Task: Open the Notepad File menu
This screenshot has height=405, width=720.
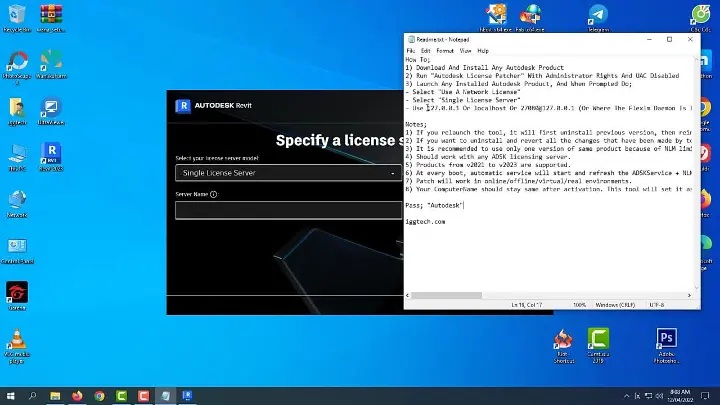Action: coord(410,50)
